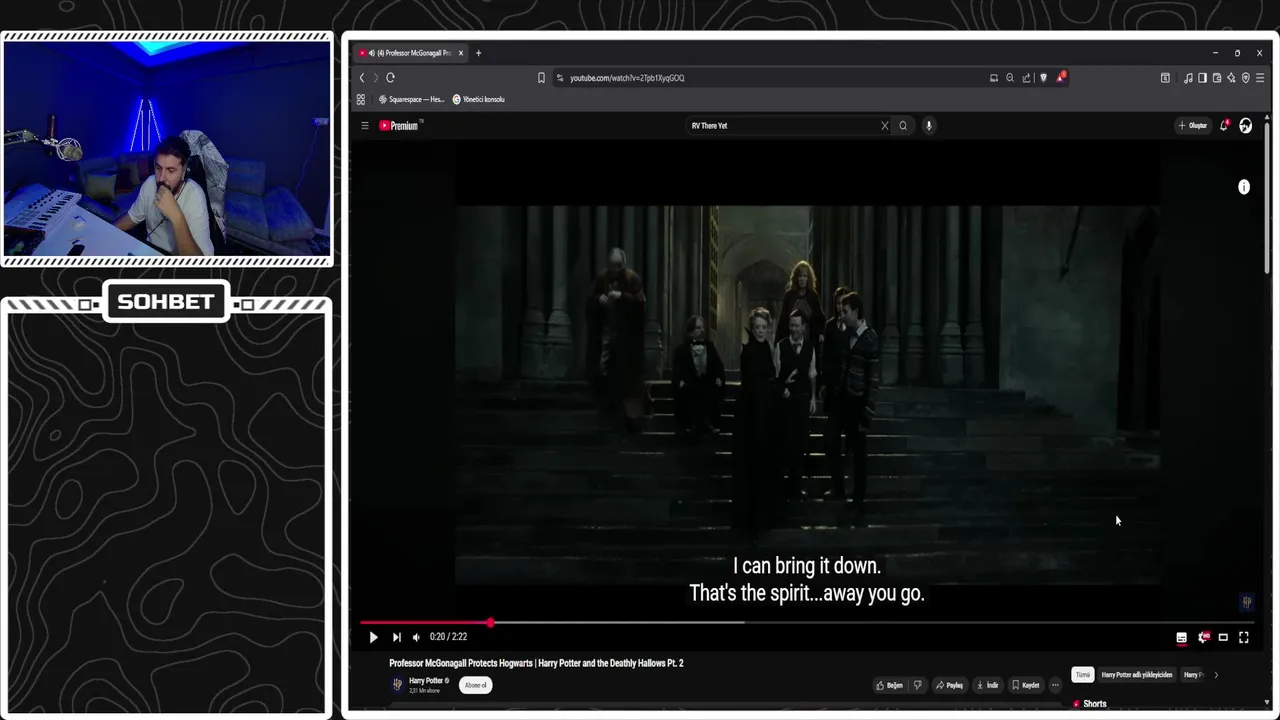Open a new browser tab
Viewport: 1280px width, 720px height.
click(x=478, y=53)
